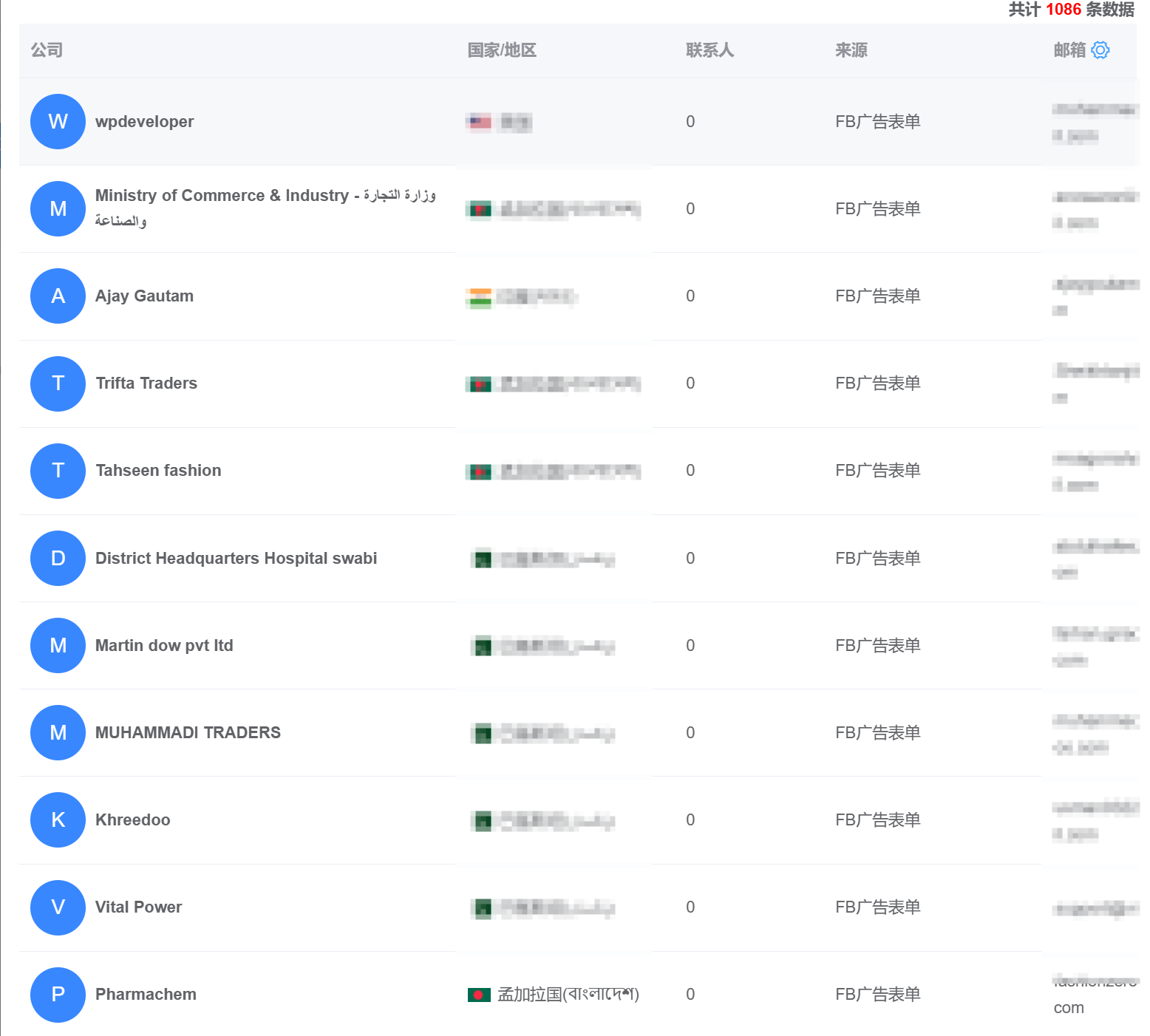1150x1036 pixels.
Task: Click the V avatar for Vital Power
Action: click(58, 907)
